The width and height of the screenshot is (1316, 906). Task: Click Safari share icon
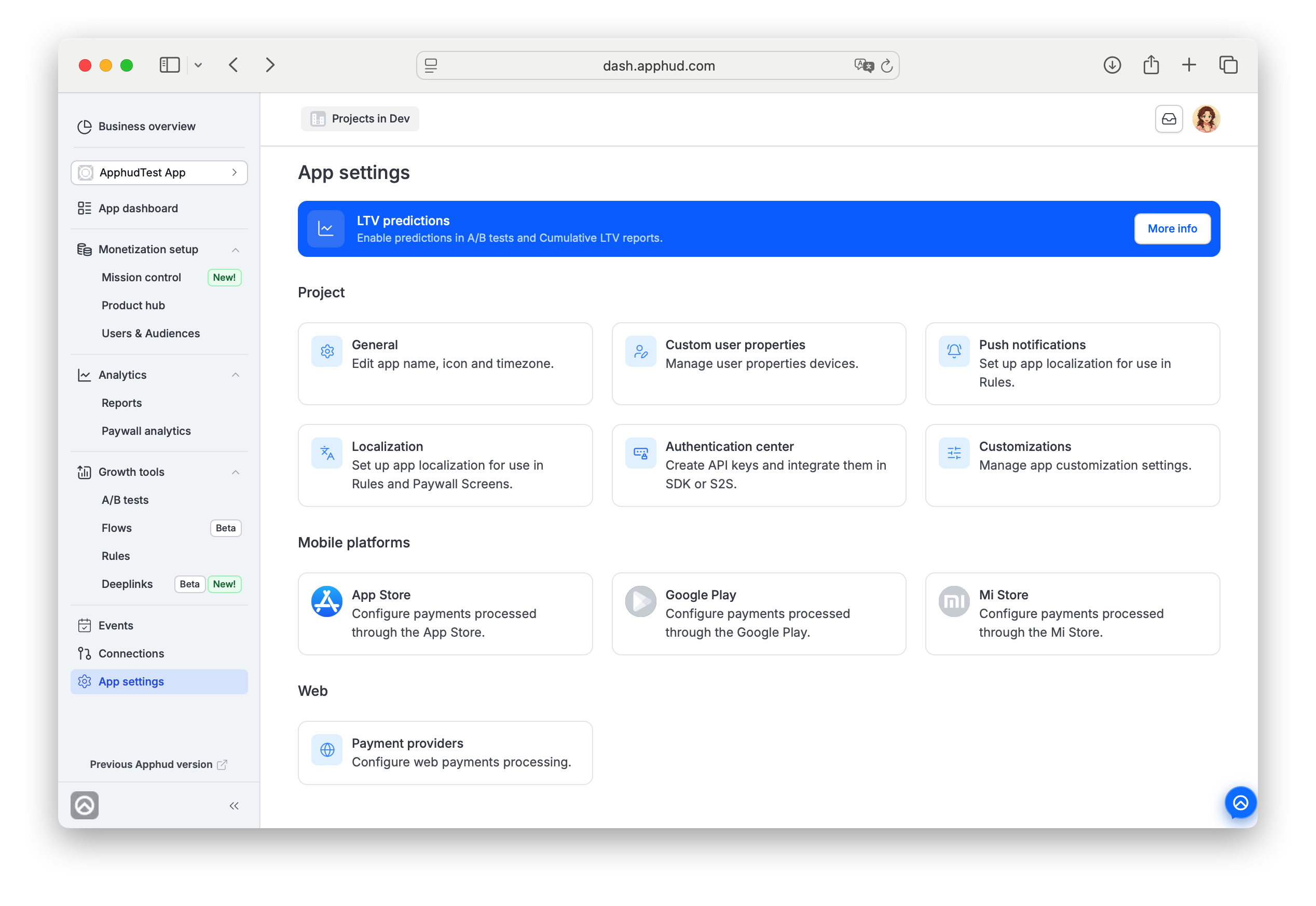click(1151, 65)
